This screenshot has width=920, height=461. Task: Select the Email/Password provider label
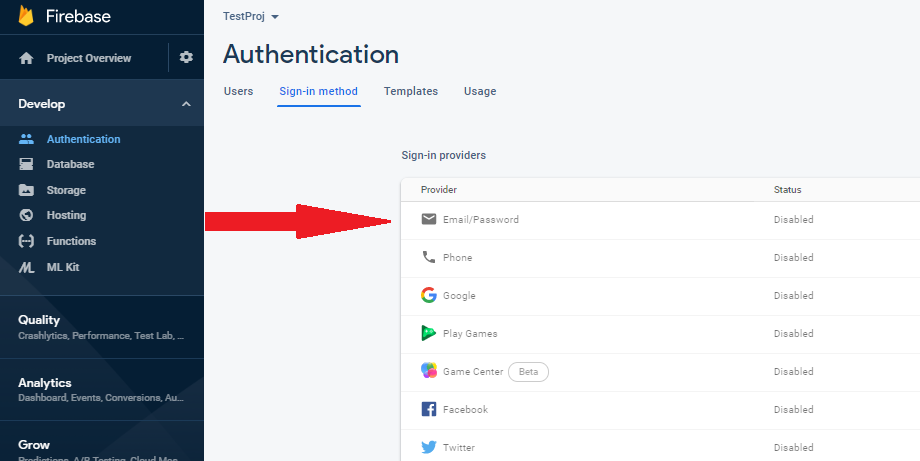(x=481, y=219)
